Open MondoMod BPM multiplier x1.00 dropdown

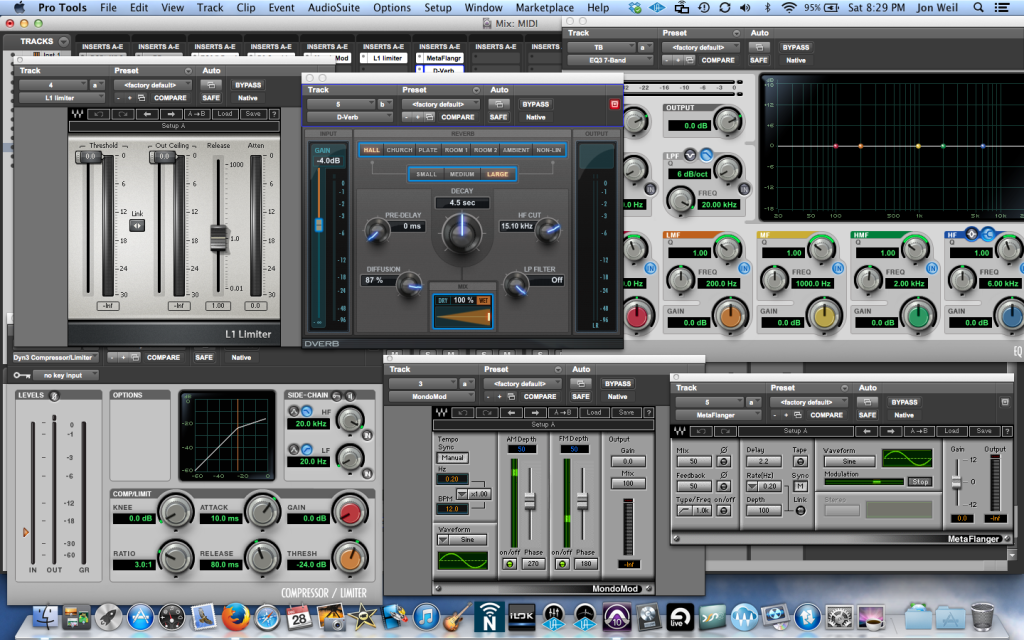pyautogui.click(x=473, y=494)
